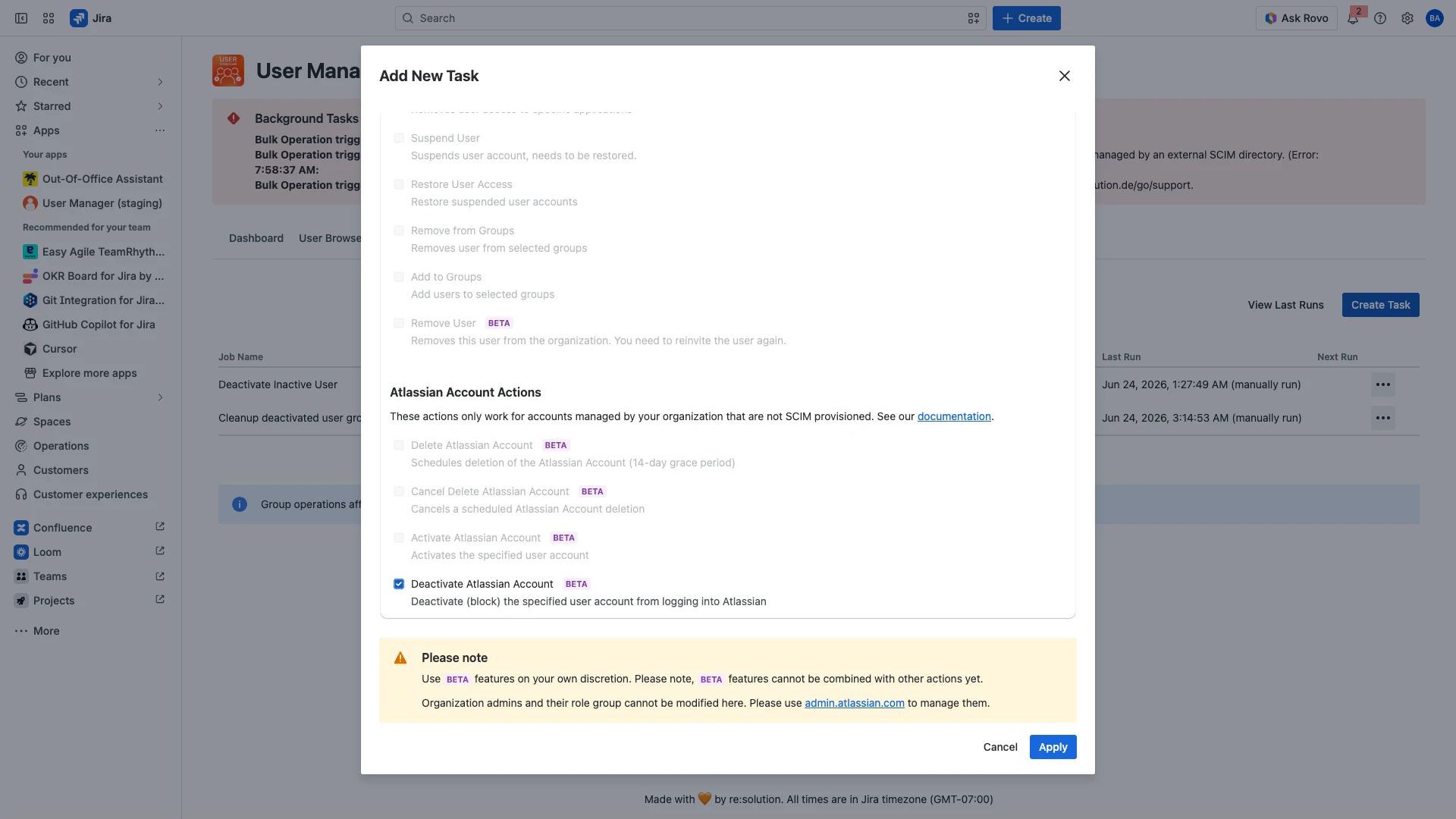The height and width of the screenshot is (819, 1456).
Task: Check the Restore User Access checkbox
Action: click(x=399, y=184)
